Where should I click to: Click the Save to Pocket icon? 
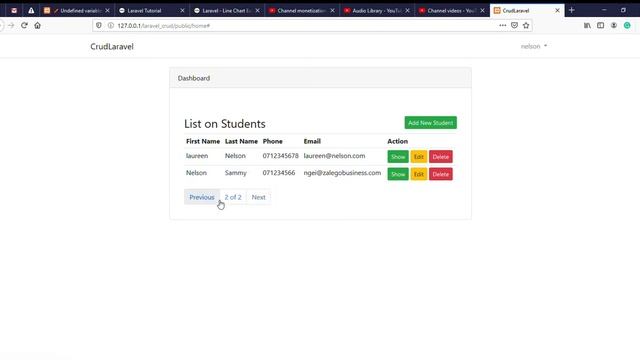click(514, 25)
